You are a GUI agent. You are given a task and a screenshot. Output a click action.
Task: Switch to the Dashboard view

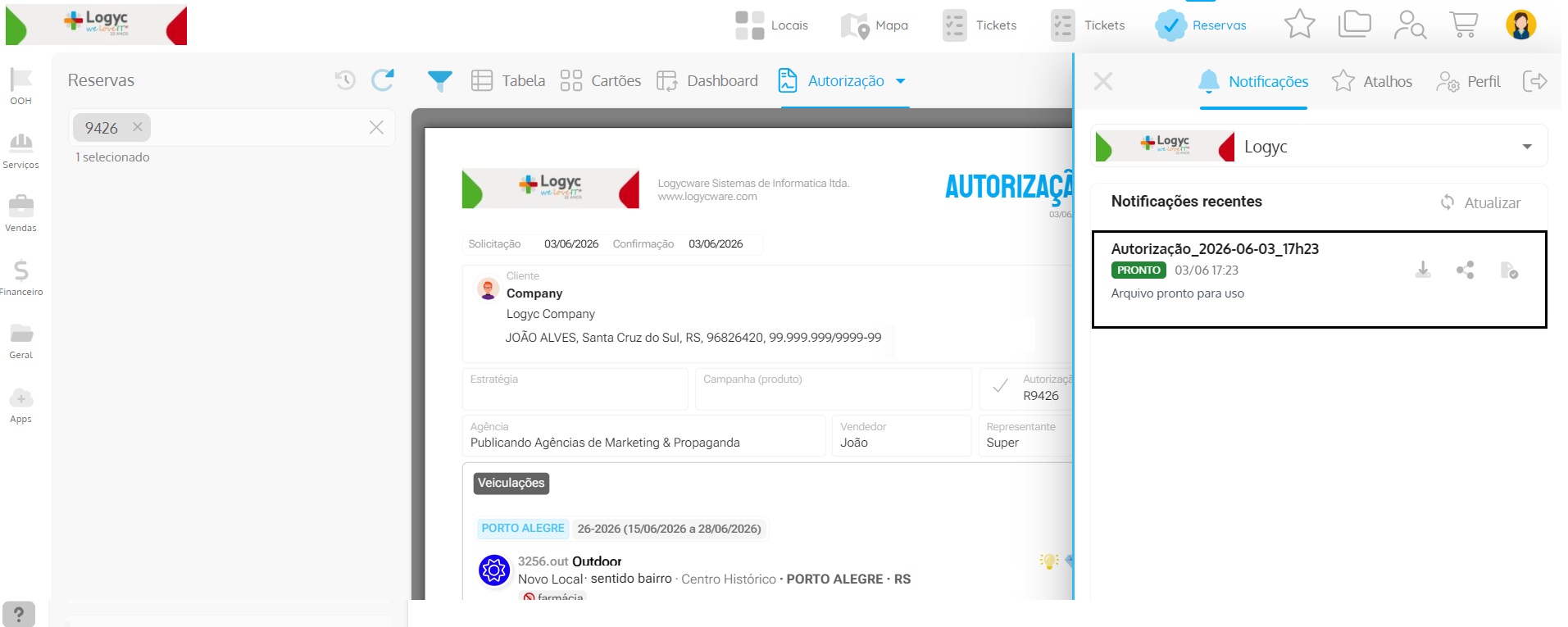(707, 80)
